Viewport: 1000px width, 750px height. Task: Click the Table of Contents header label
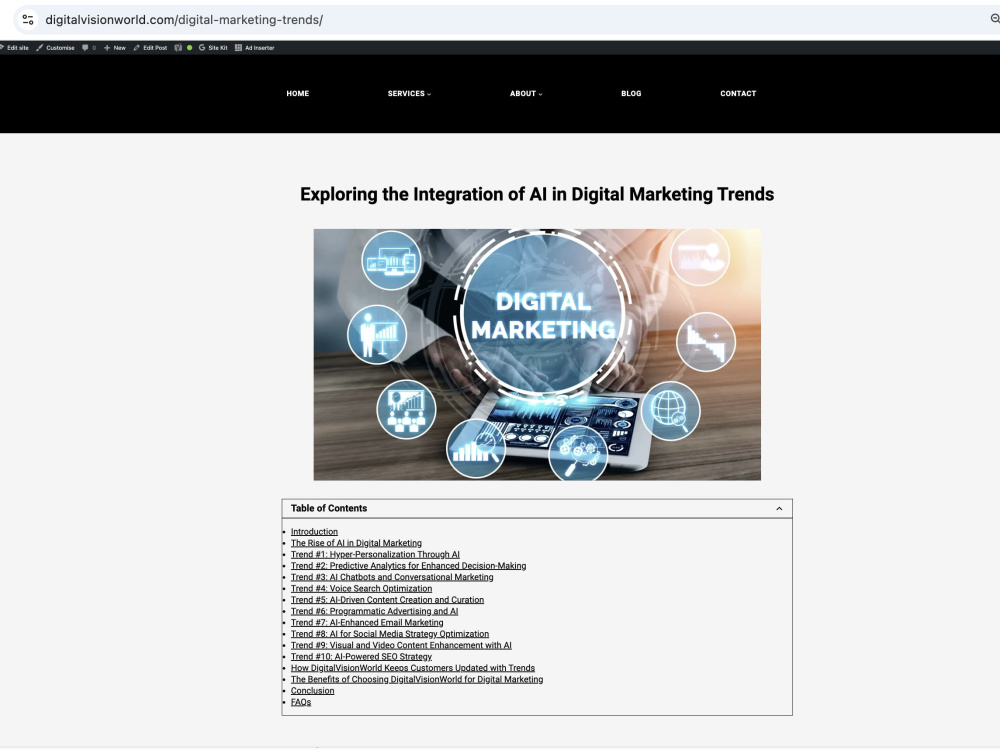click(x=328, y=508)
